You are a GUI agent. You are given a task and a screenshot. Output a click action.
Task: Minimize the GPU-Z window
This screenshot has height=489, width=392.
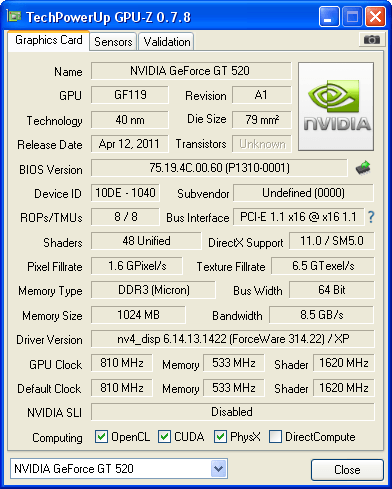(329, 16)
